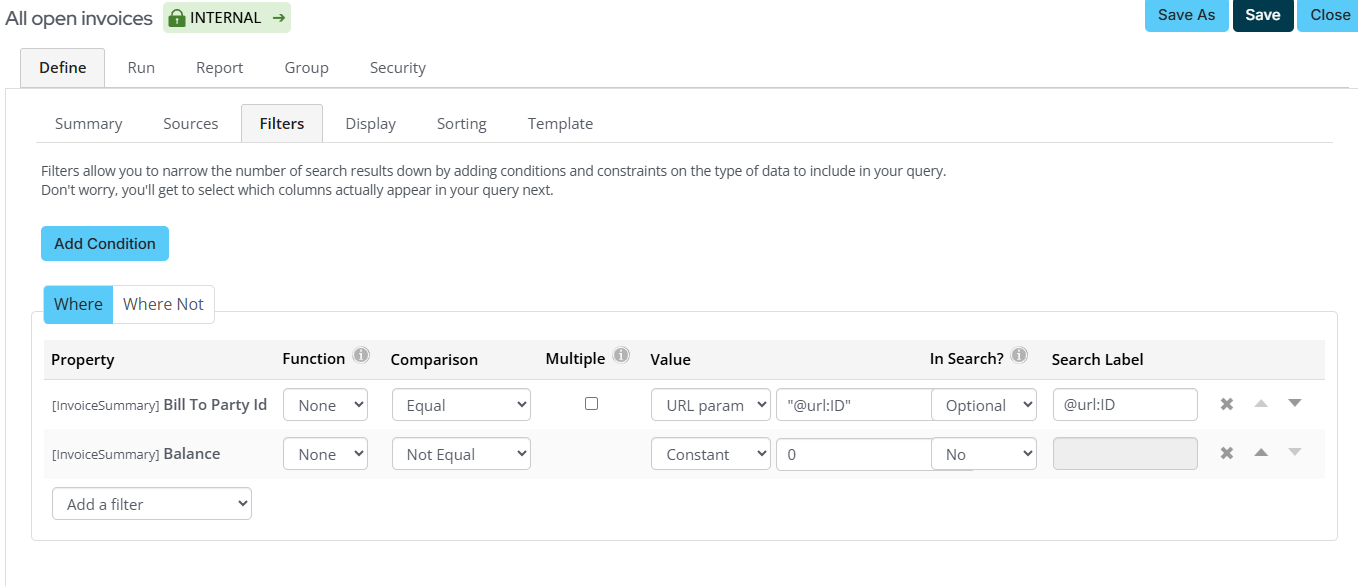
Task: Select the Where condition toggle
Action: pos(78,304)
